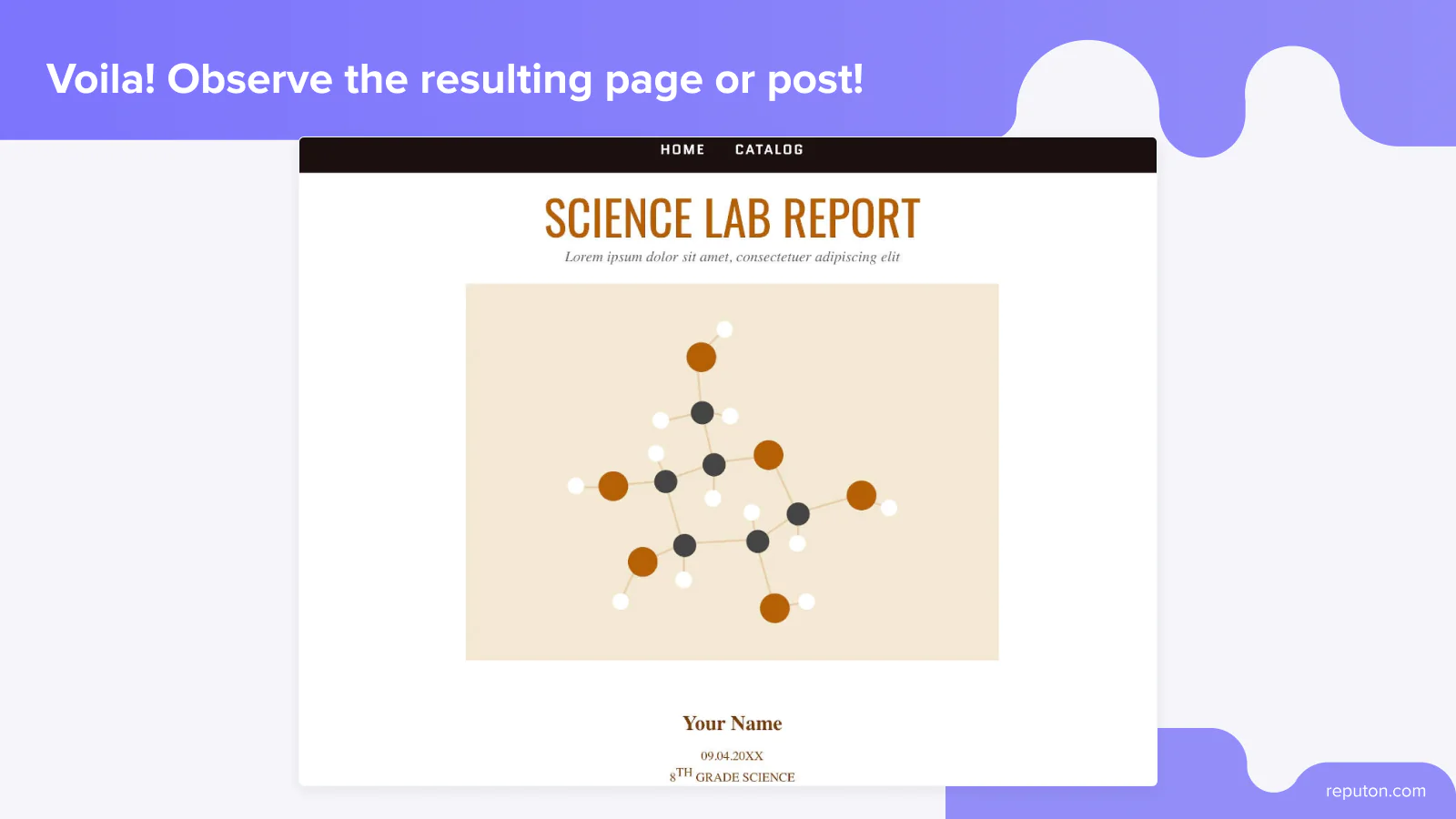
Task: Click the highest orange atom in molecule
Action: [701, 357]
